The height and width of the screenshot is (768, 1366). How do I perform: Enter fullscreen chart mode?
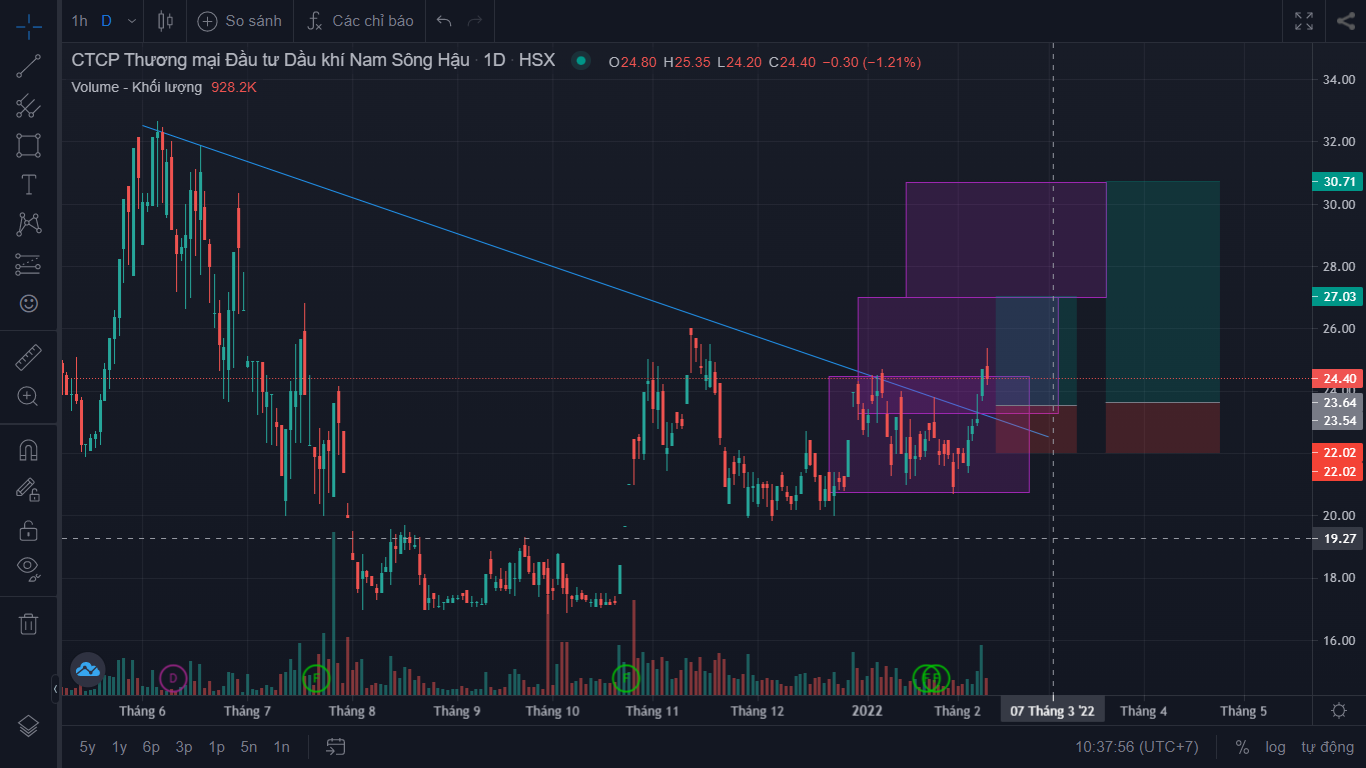(x=1304, y=21)
